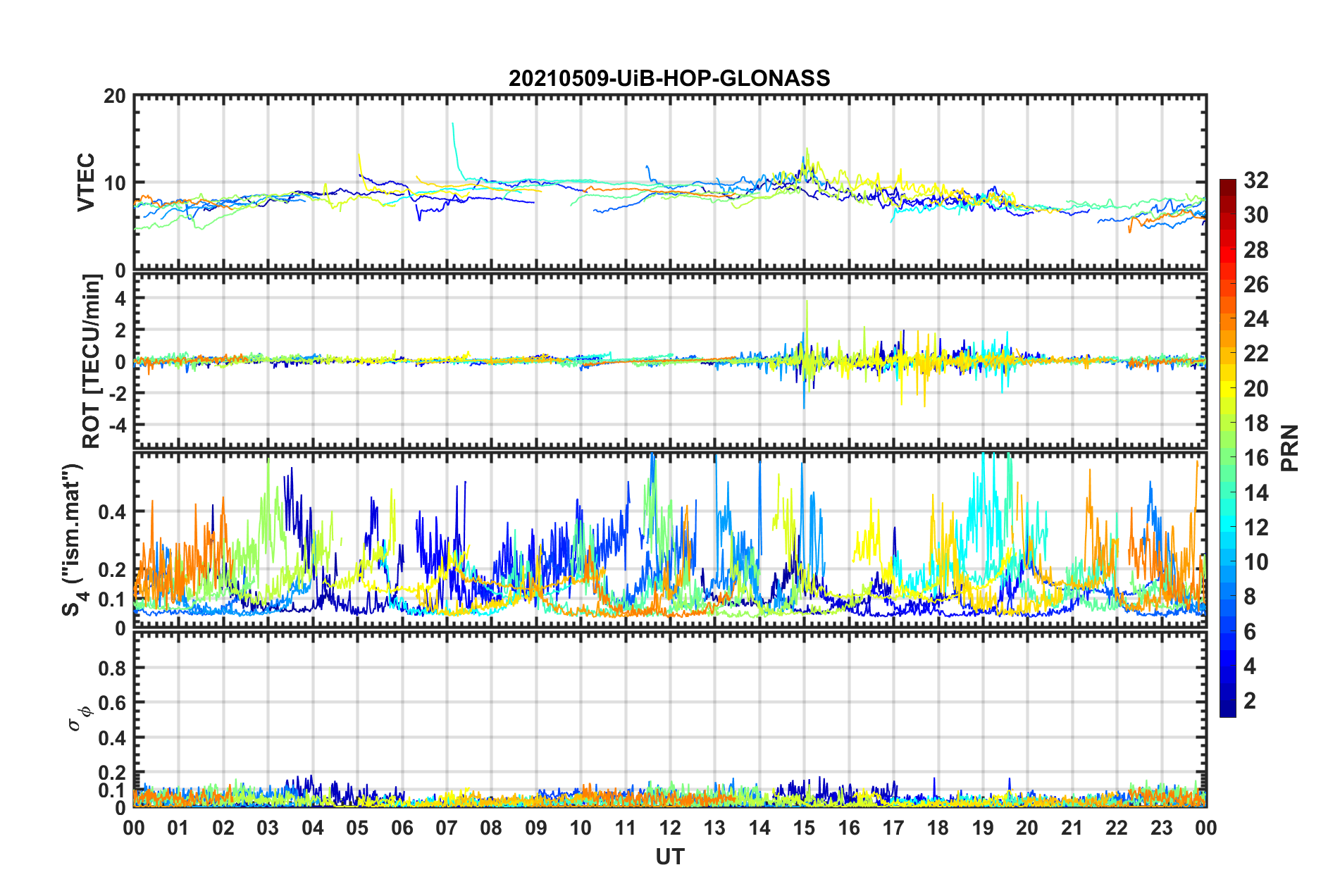This screenshot has width=1340, height=896.
Task: Click dark blue bottom of PRN colorbar
Action: (1227, 709)
